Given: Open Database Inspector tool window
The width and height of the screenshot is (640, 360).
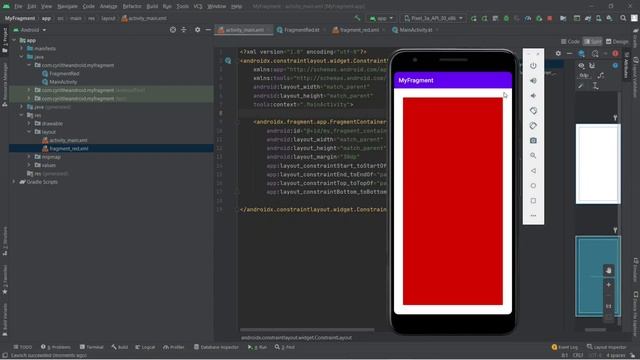Looking at the screenshot, I should 216,347.
